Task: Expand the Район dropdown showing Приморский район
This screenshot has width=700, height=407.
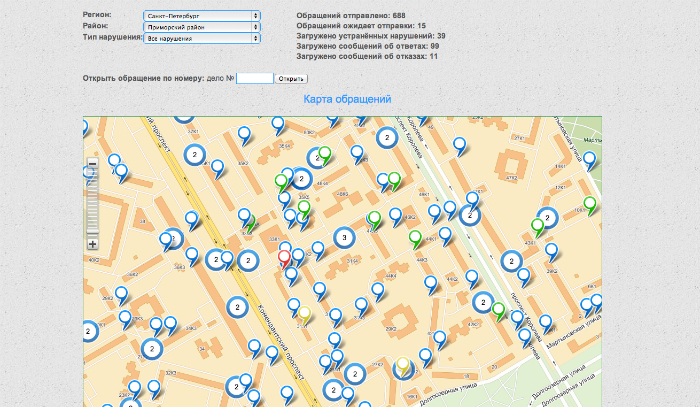Action: coord(202,27)
